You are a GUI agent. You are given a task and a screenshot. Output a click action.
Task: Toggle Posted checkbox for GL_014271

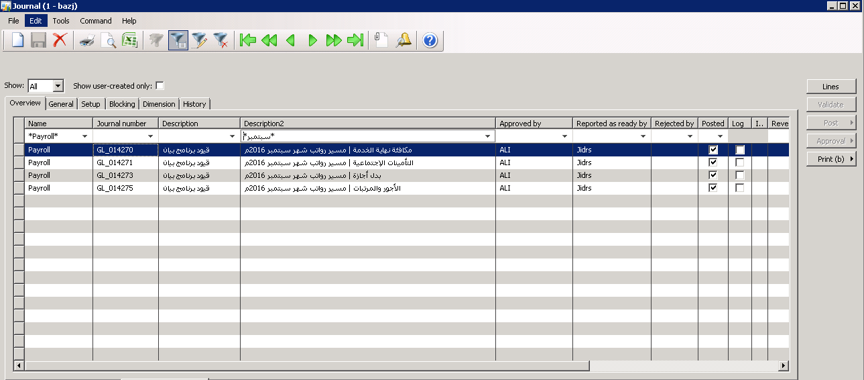[713, 162]
